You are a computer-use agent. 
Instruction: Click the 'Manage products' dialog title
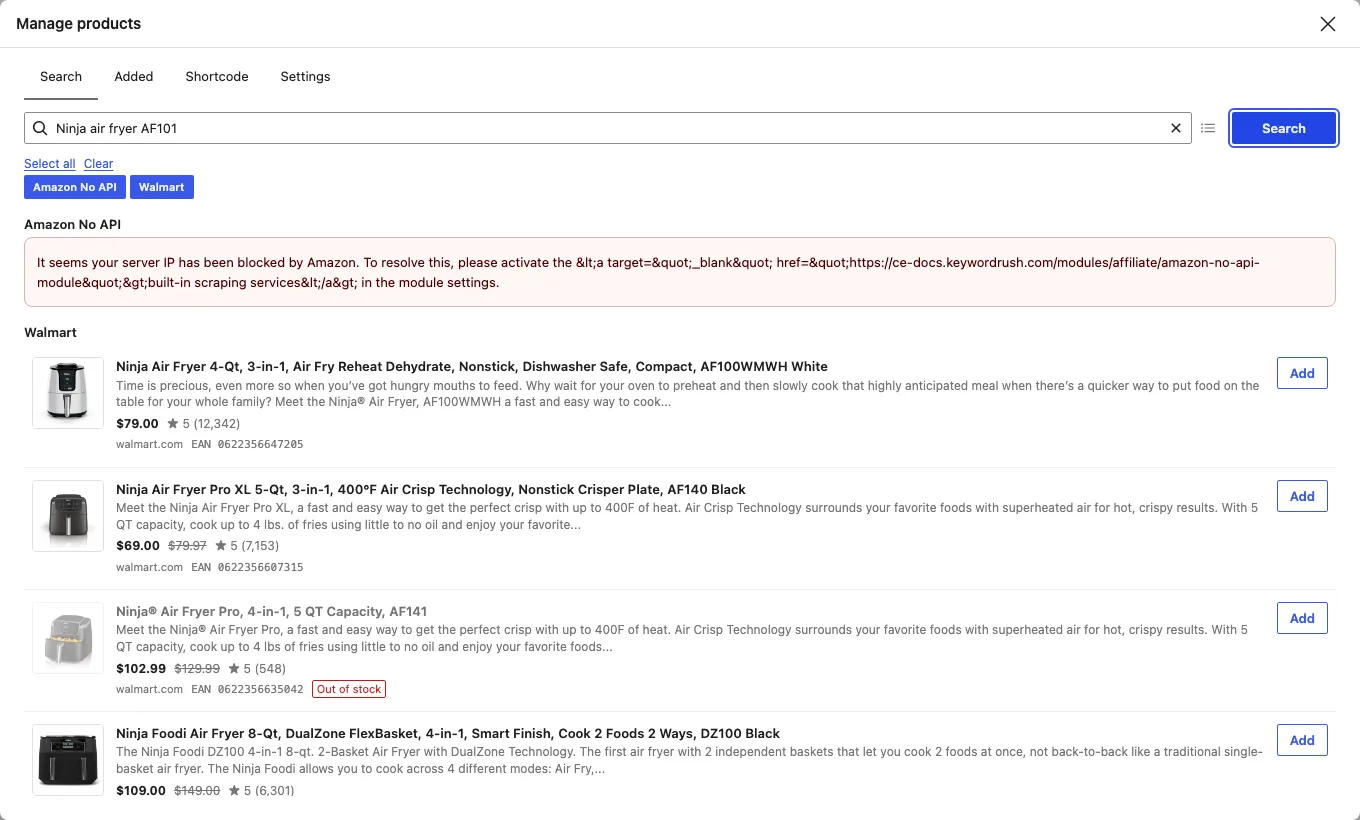click(79, 23)
